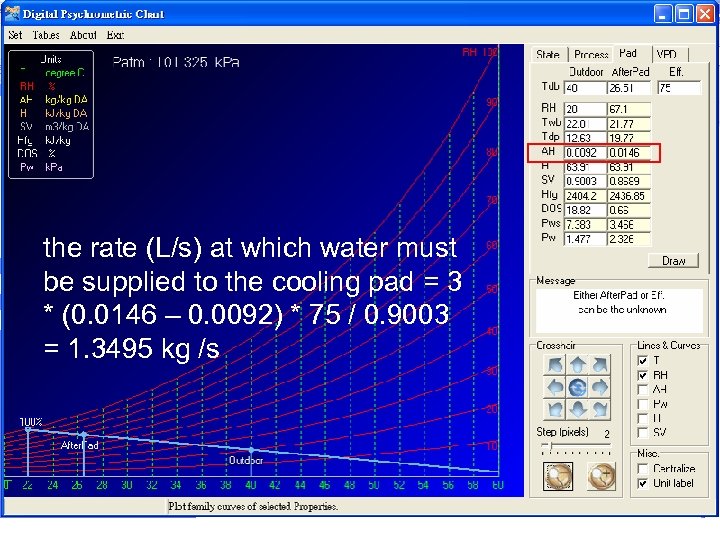The height and width of the screenshot is (540, 720).
Task: Move crosshair up with the arrow
Action: (x=577, y=365)
